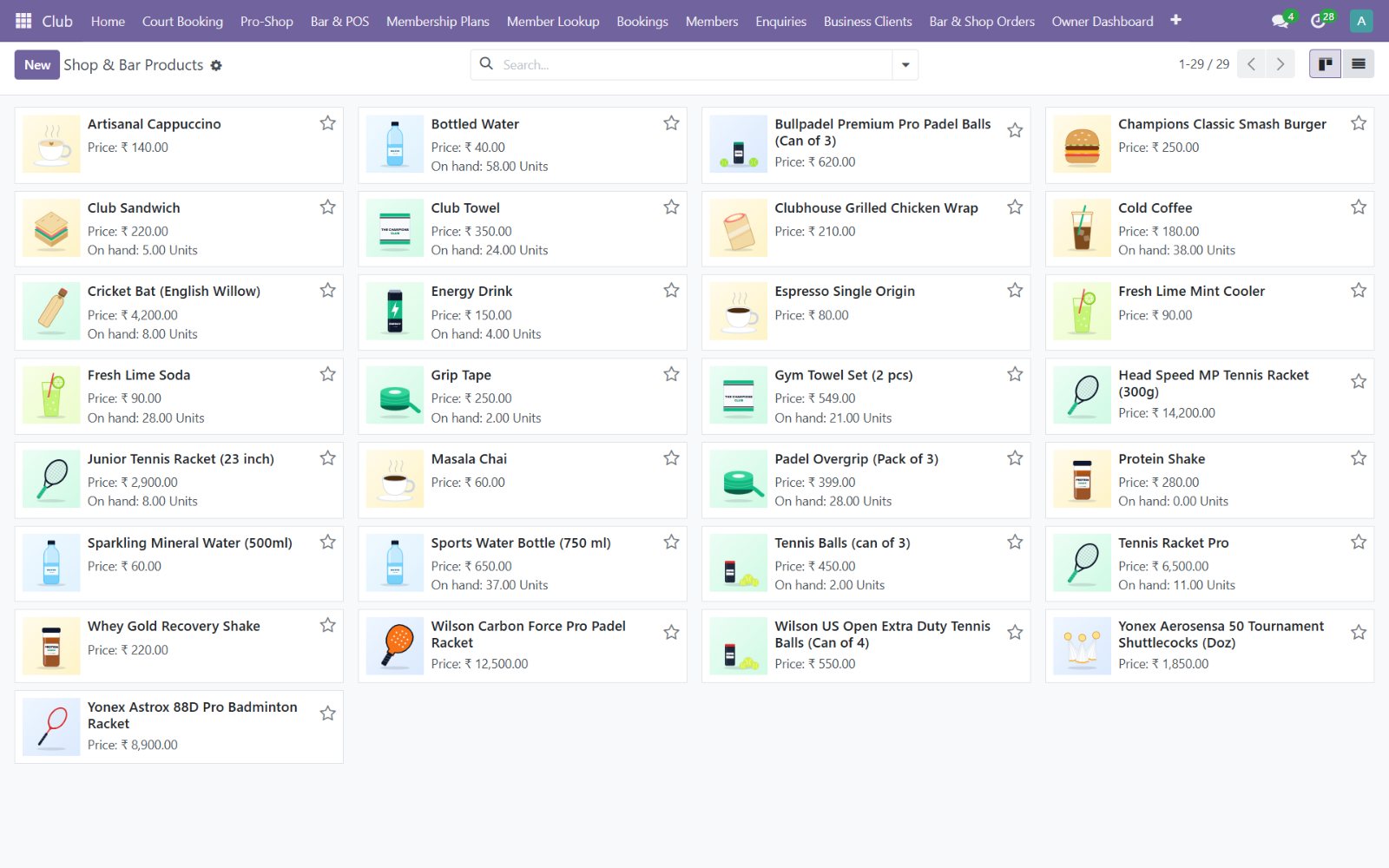Open the Energy Drink product title
Screen dimensions: 1389x868
(x=471, y=291)
